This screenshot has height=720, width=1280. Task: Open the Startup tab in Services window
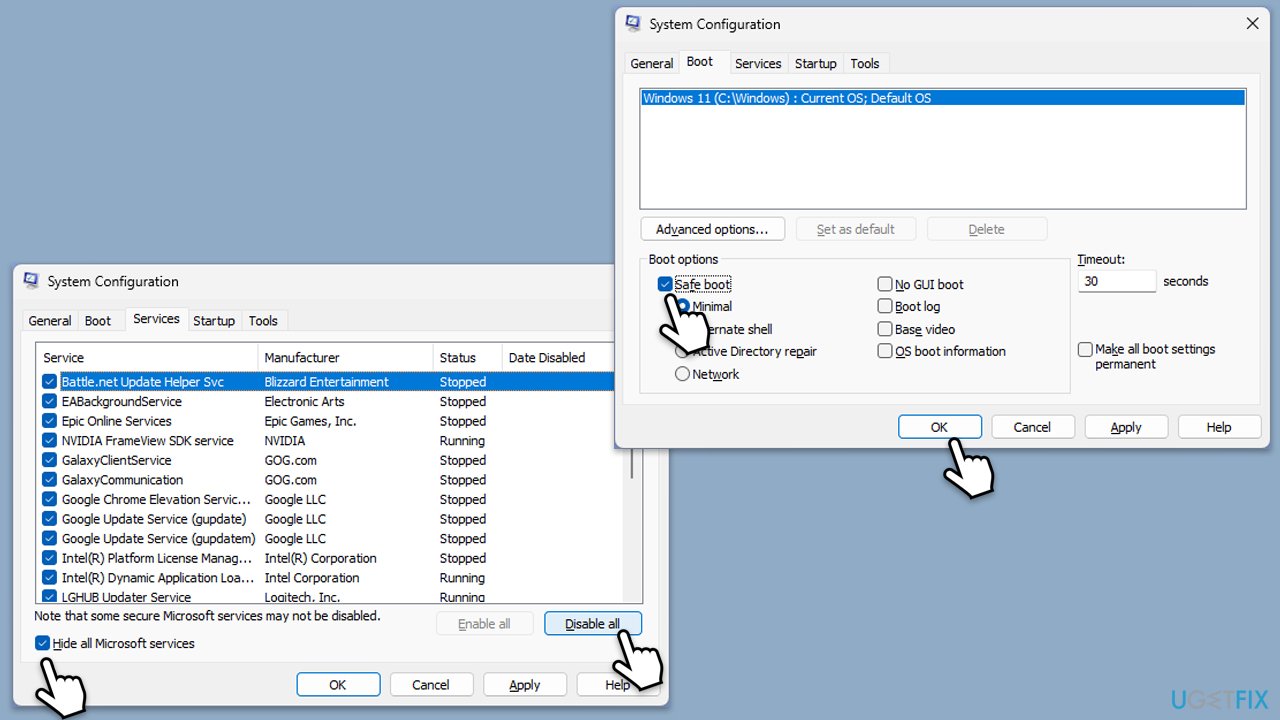213,320
